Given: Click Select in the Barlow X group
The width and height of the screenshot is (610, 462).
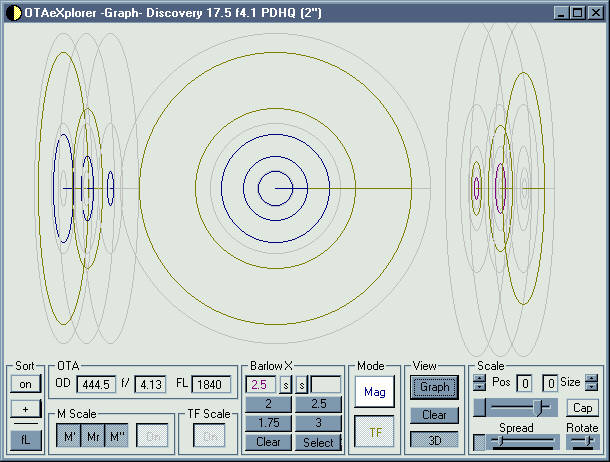Looking at the screenshot, I should point(318,442).
